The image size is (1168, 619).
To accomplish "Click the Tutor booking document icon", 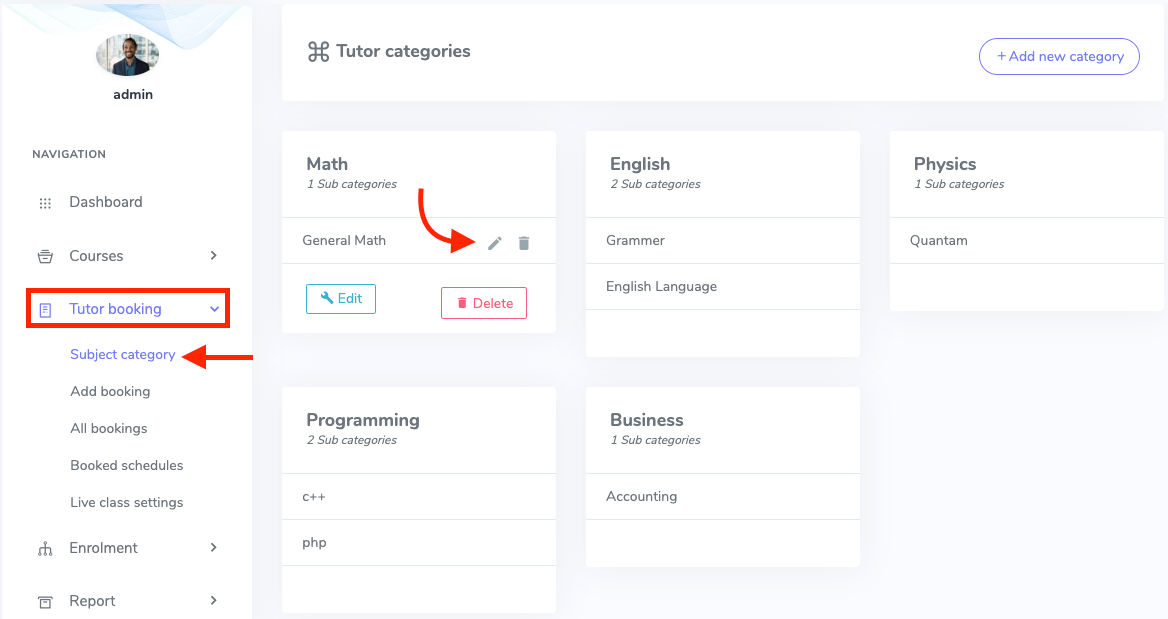I will [x=45, y=309].
